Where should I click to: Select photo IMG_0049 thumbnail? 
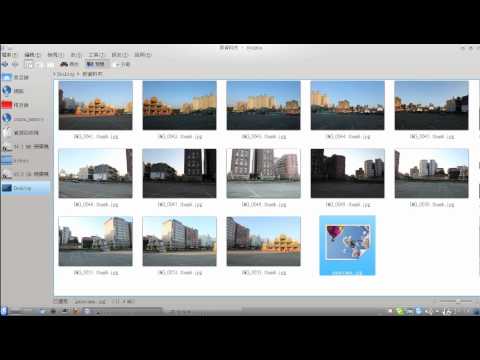(348, 173)
